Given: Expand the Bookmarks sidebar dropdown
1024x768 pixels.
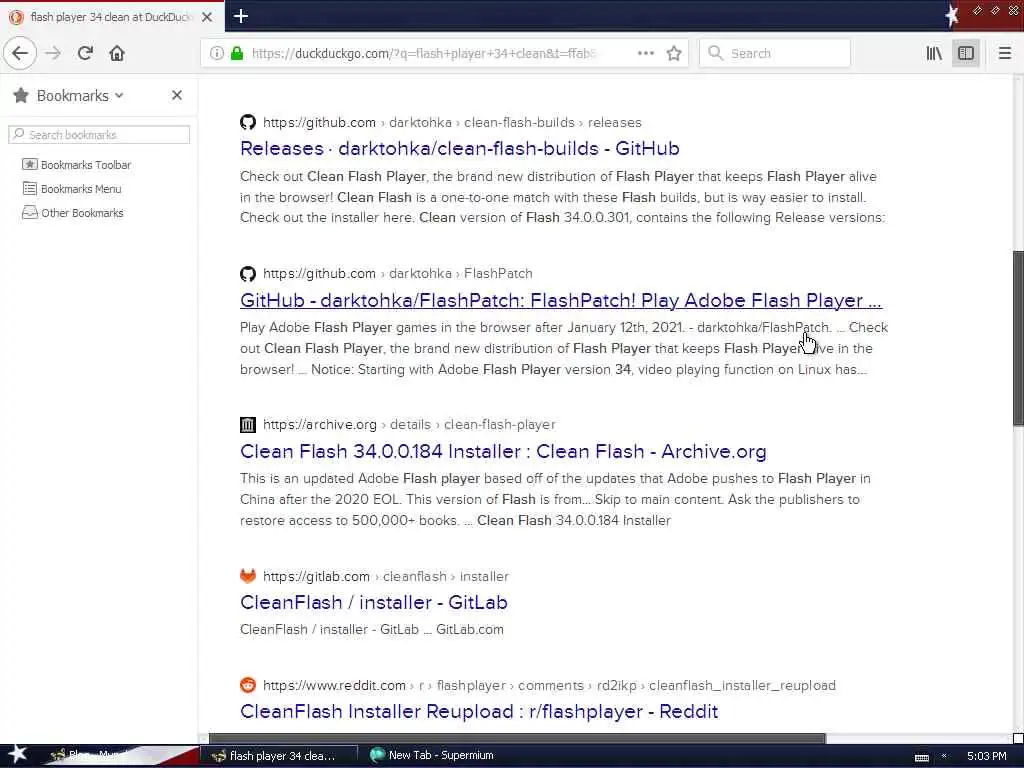Looking at the screenshot, I should pos(119,95).
